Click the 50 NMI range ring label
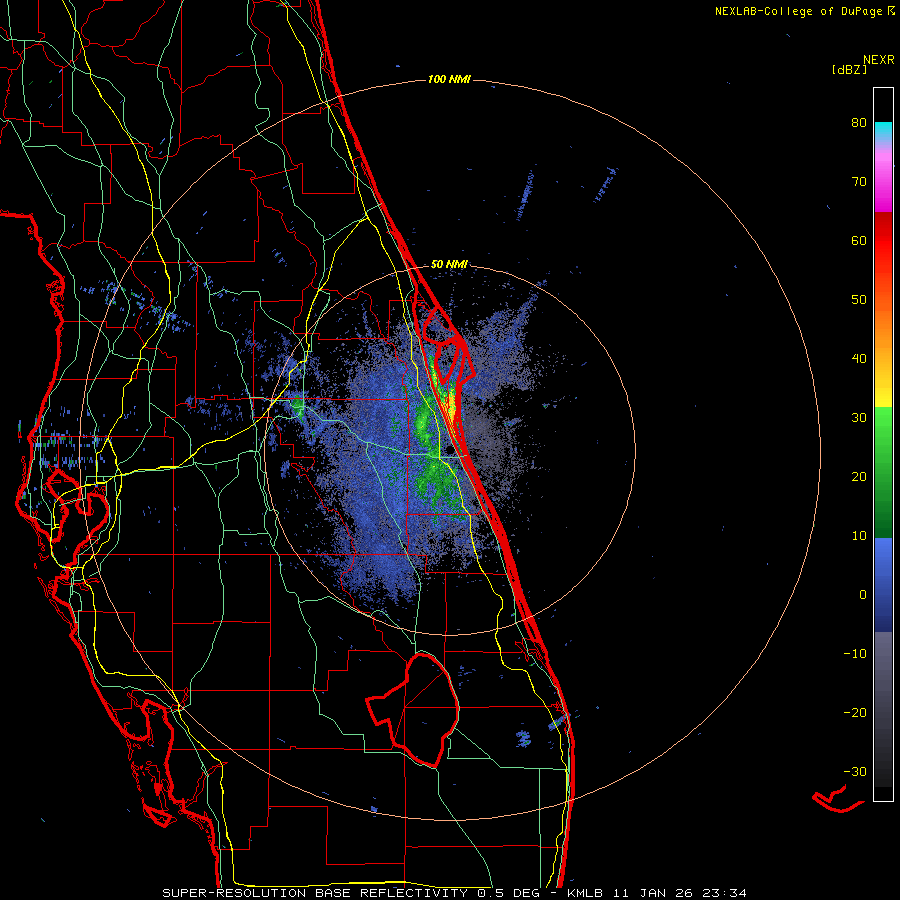900x900 pixels. [449, 265]
